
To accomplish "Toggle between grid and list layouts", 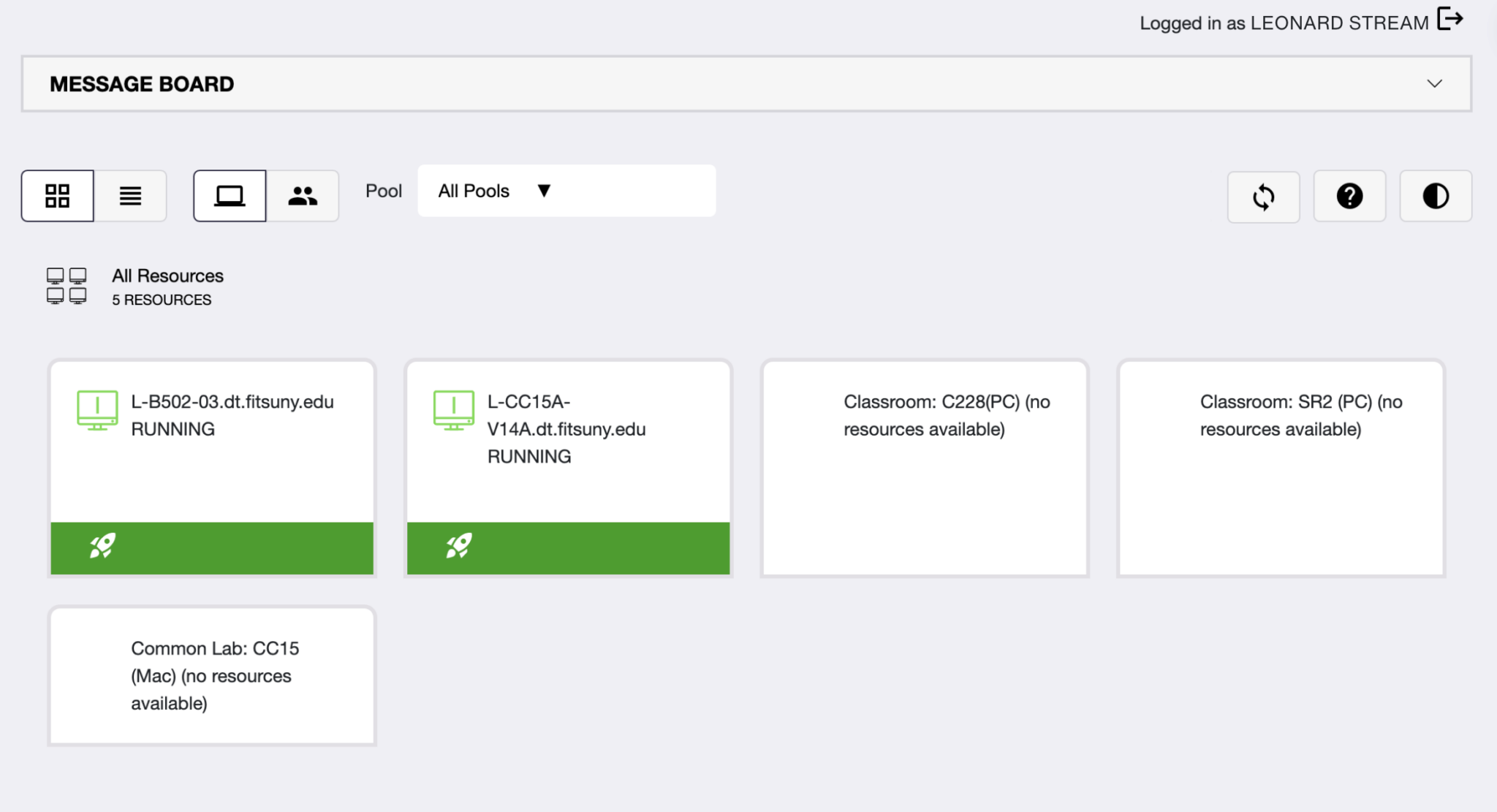I will click(131, 195).
